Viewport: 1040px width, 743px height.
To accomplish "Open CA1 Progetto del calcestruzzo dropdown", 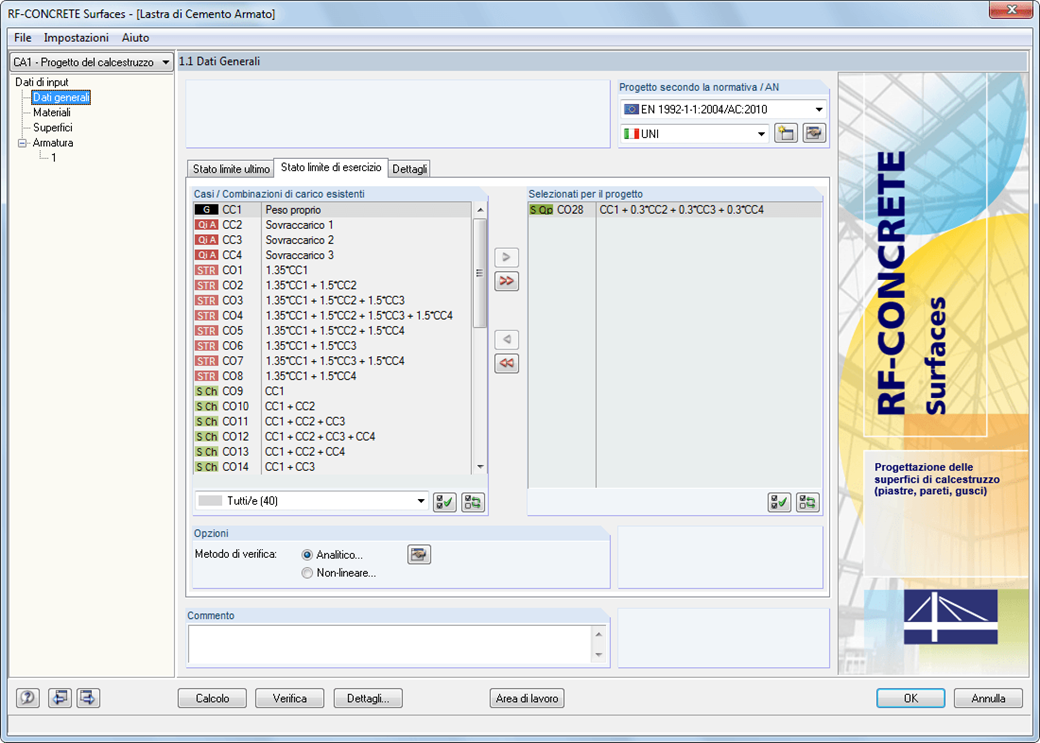I will coord(92,62).
